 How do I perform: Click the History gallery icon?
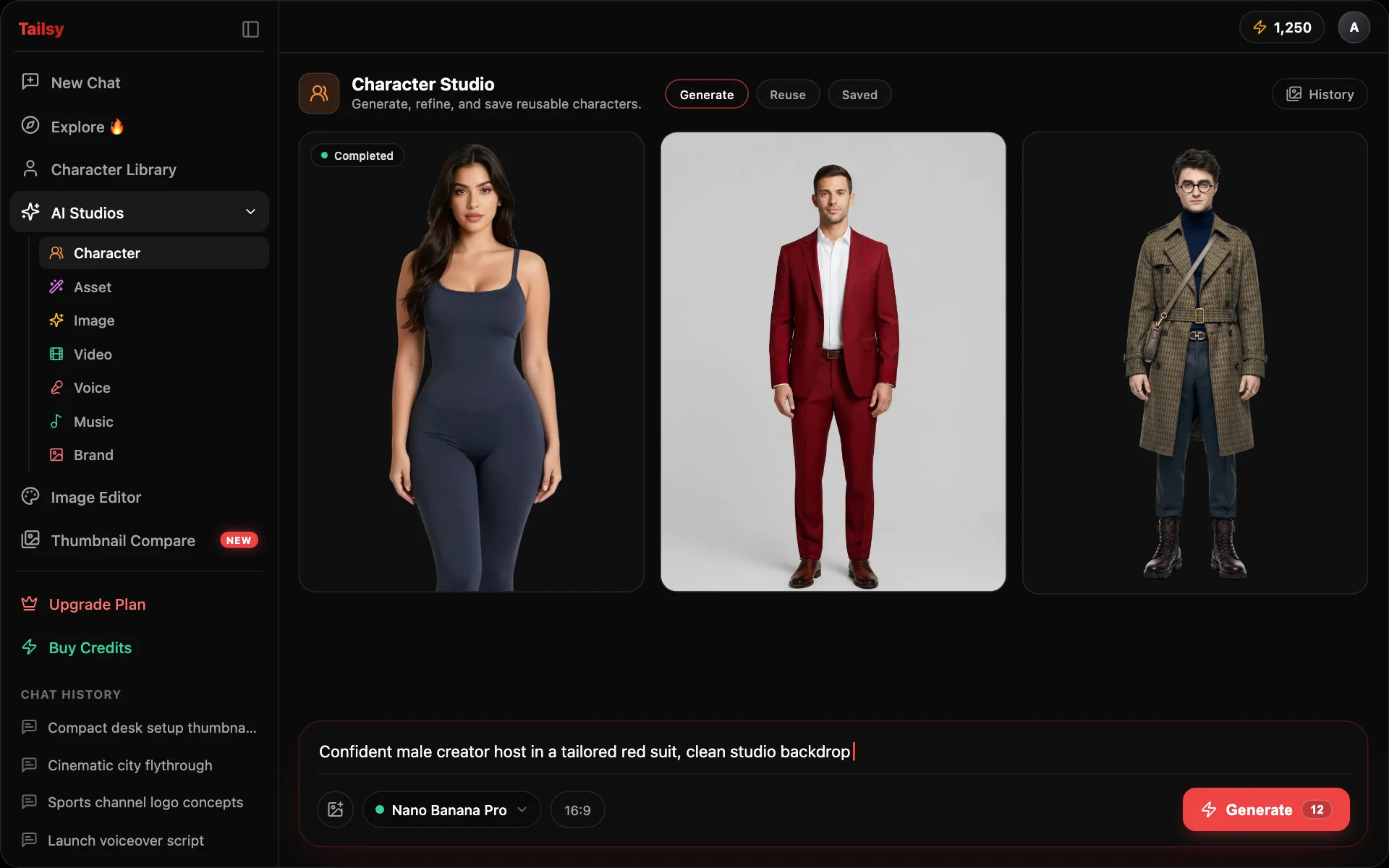[1294, 94]
